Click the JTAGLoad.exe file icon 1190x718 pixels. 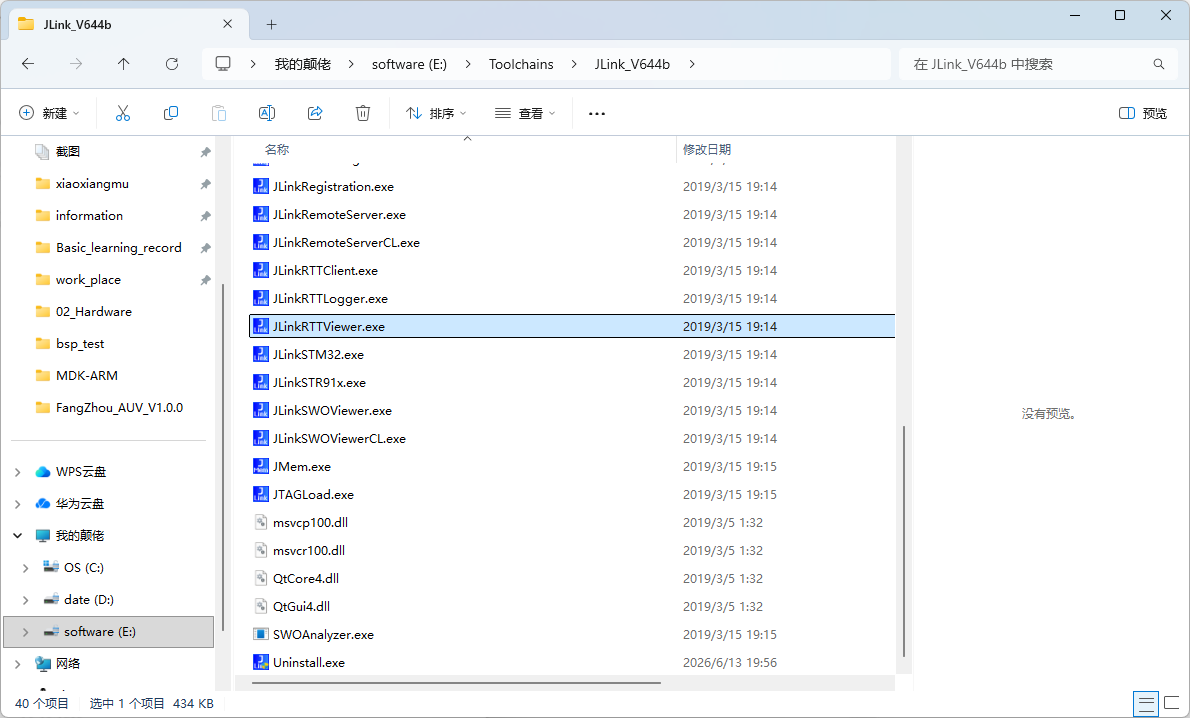pyautogui.click(x=260, y=494)
